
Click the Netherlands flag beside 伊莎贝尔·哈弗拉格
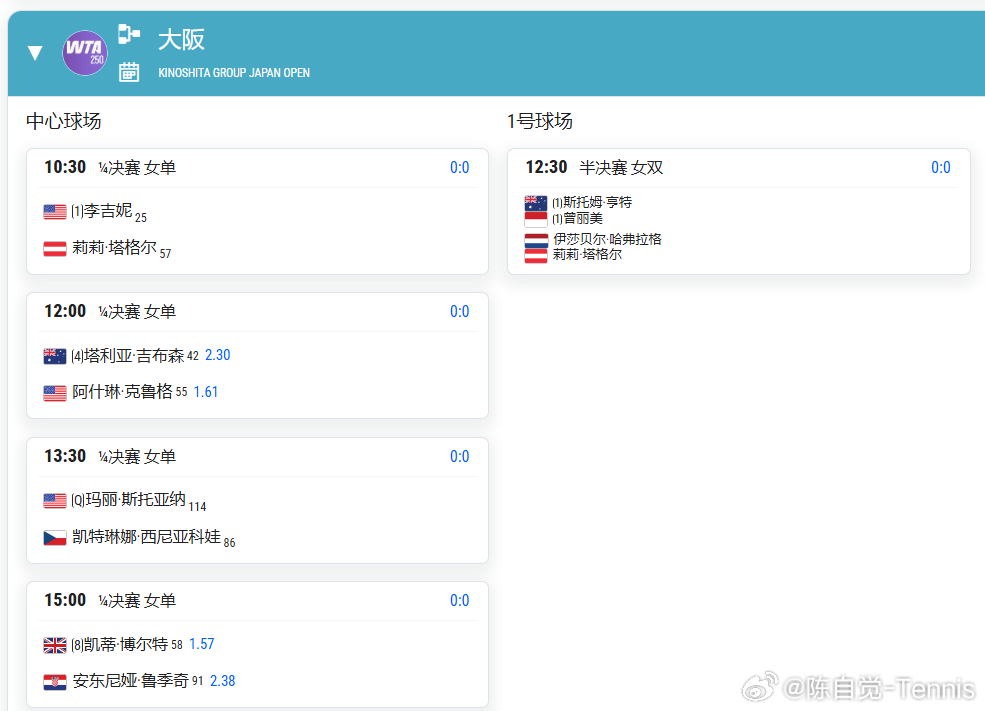536,241
